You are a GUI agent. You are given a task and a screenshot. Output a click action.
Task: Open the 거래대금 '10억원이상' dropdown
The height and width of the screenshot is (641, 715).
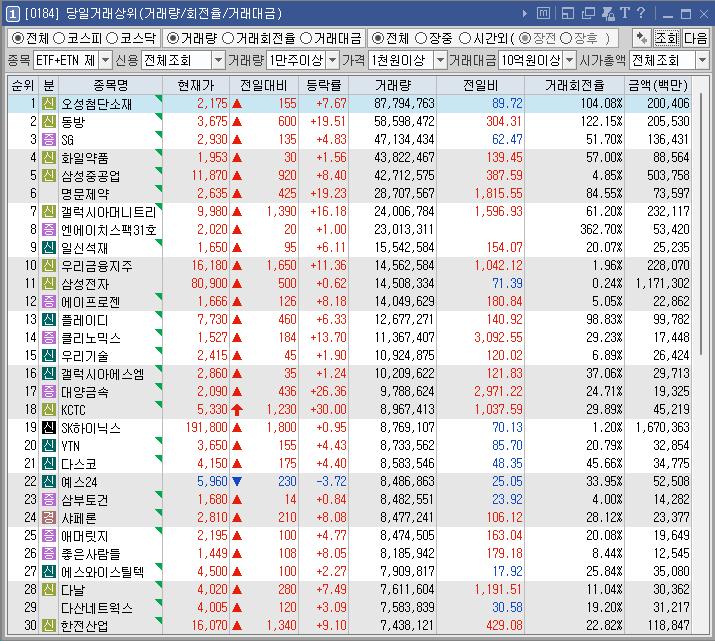[570, 60]
